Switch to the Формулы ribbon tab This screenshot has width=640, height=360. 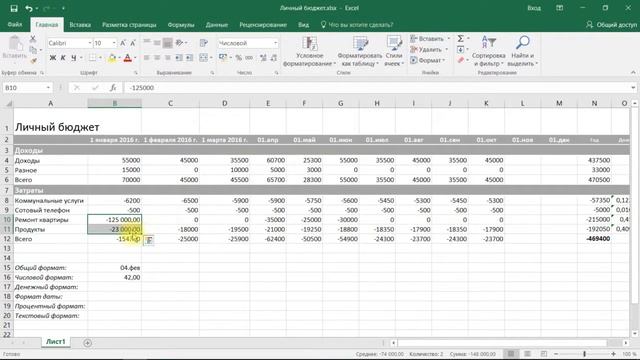pos(181,24)
